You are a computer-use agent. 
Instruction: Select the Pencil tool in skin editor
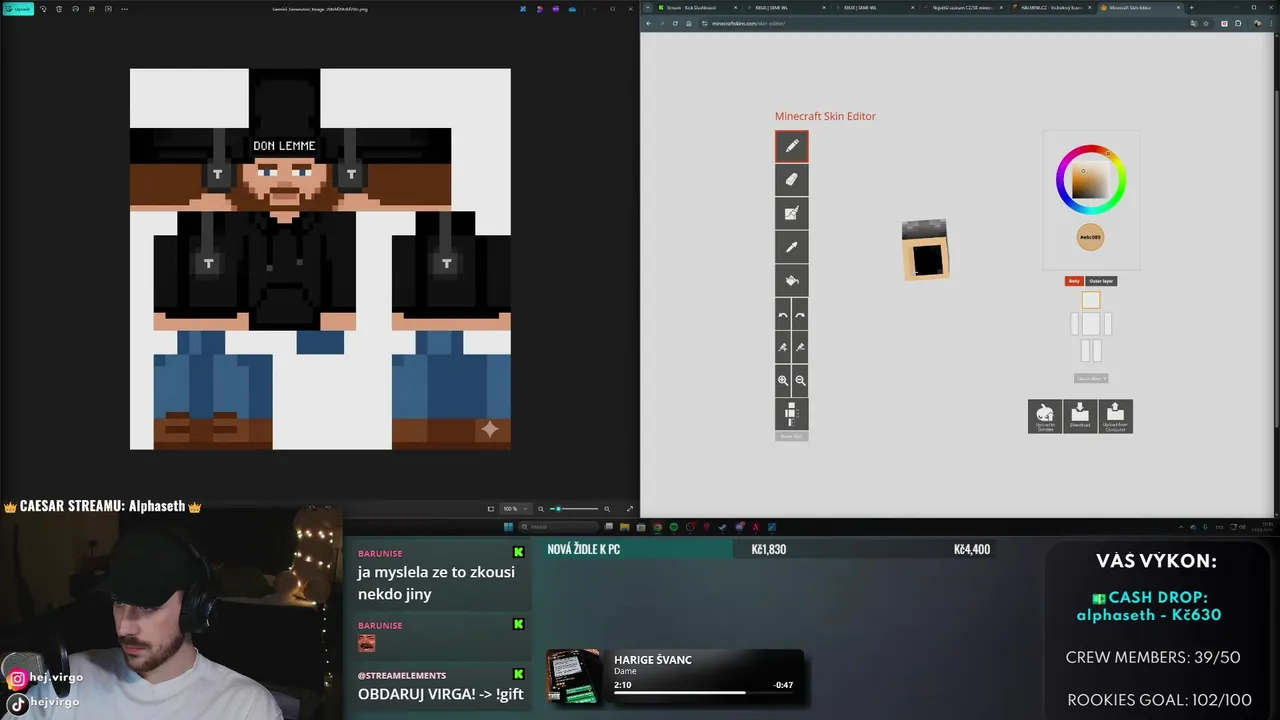click(791, 146)
